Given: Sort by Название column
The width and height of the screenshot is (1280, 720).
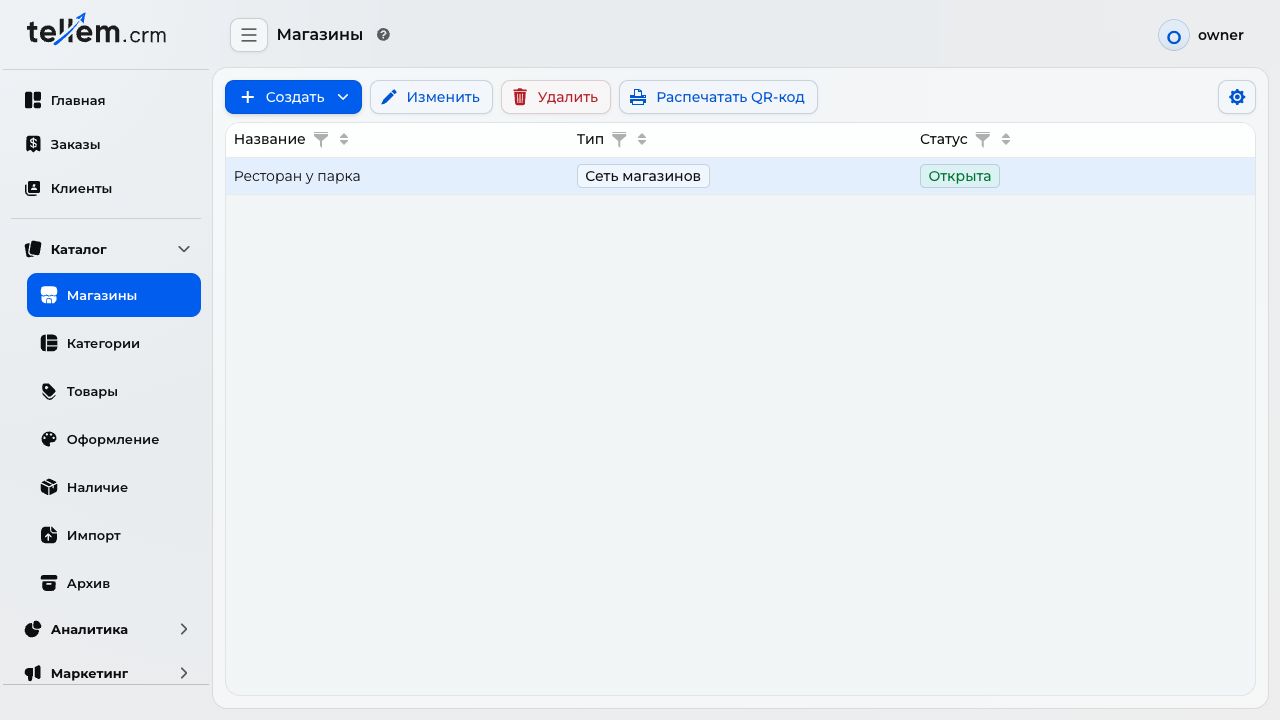Looking at the screenshot, I should click(344, 139).
